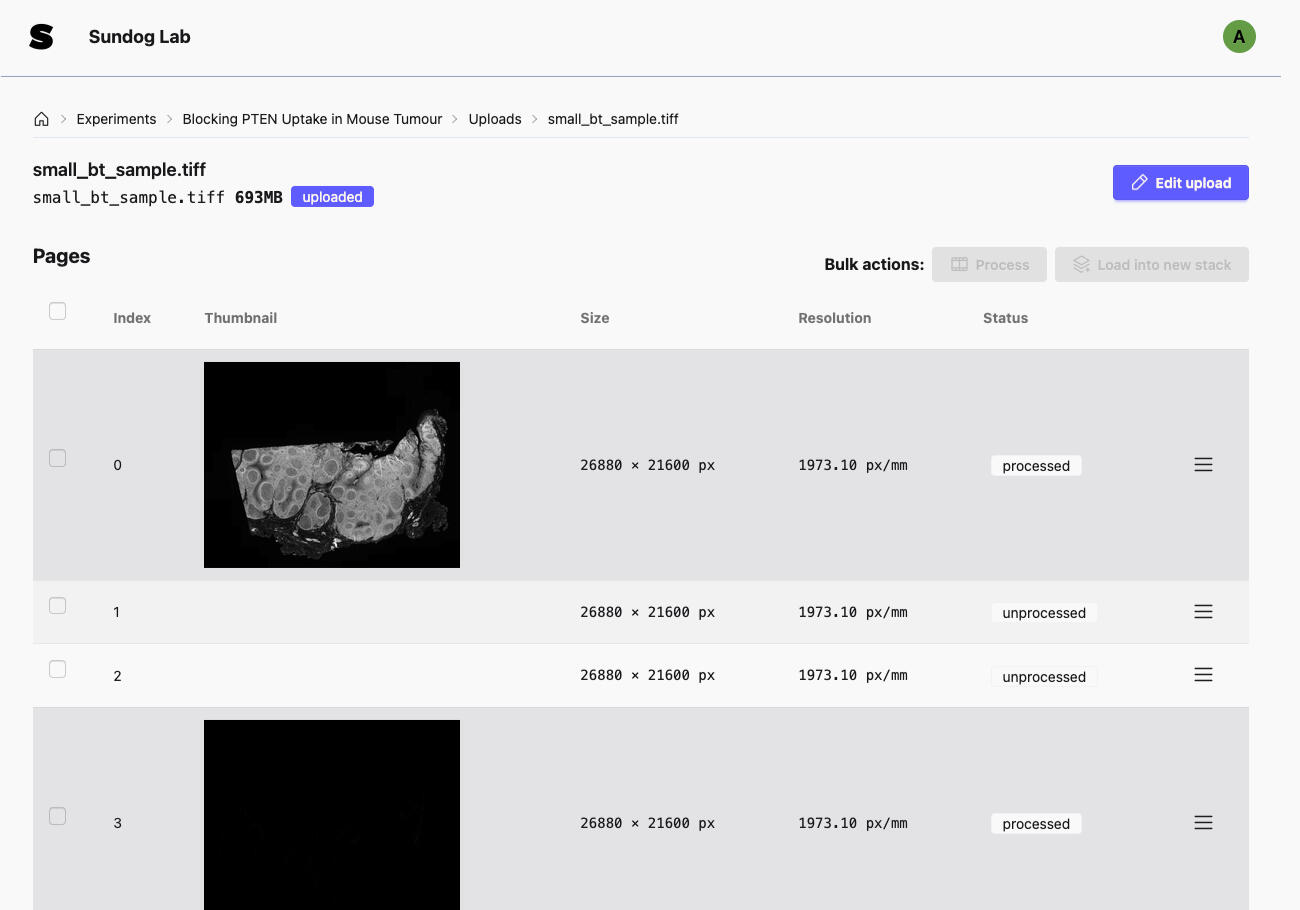1300x910 pixels.
Task: Open the row actions menu for page 1
Action: pos(1203,611)
